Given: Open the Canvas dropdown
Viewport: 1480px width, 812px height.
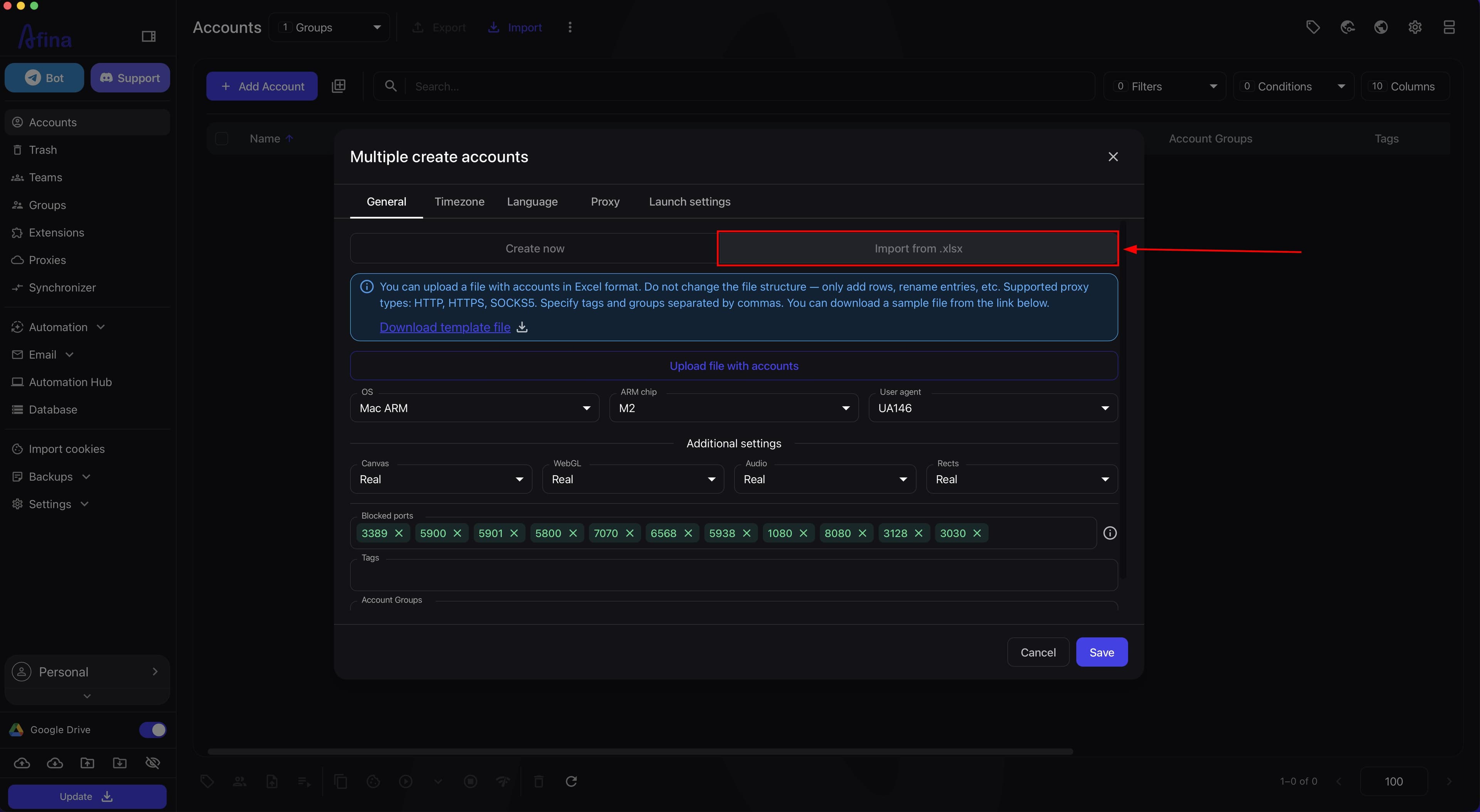Looking at the screenshot, I should (x=441, y=479).
